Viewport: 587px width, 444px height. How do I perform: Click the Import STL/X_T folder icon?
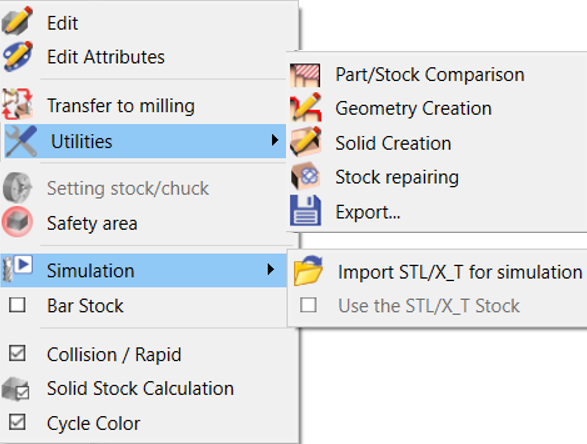pyautogui.click(x=308, y=271)
